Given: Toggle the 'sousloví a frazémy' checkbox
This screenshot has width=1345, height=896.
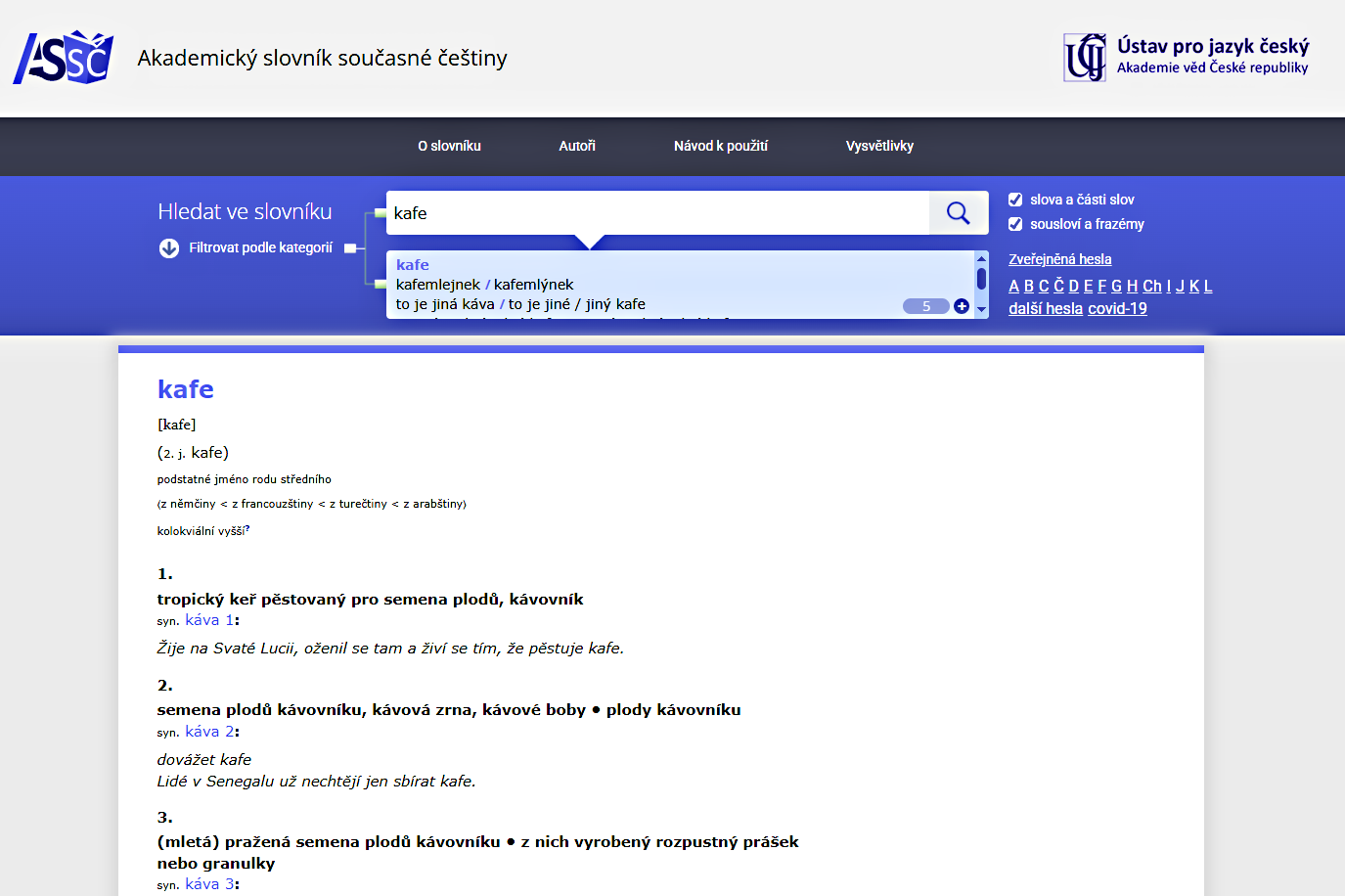Looking at the screenshot, I should point(1015,224).
